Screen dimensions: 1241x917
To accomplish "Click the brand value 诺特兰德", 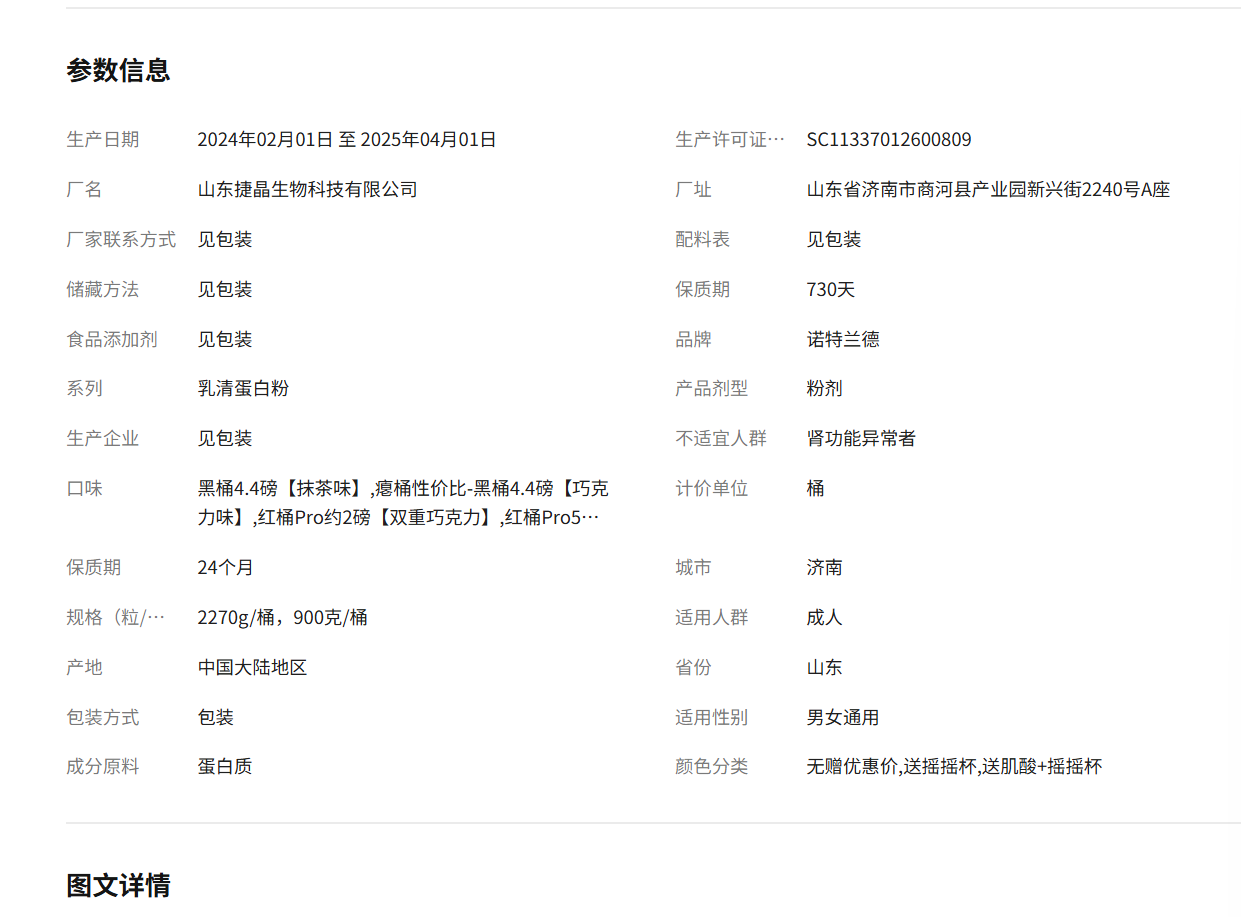I will tap(843, 340).
